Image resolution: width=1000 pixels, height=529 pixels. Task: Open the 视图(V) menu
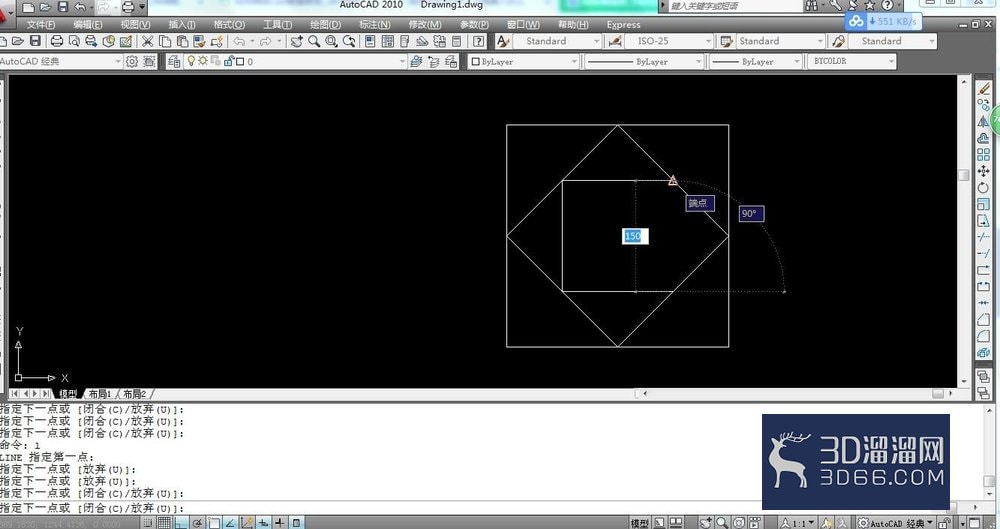click(x=135, y=25)
